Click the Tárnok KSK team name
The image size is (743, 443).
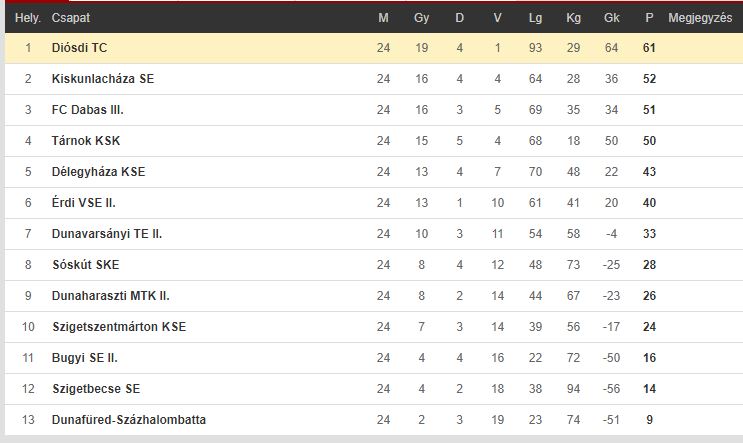pos(86,141)
